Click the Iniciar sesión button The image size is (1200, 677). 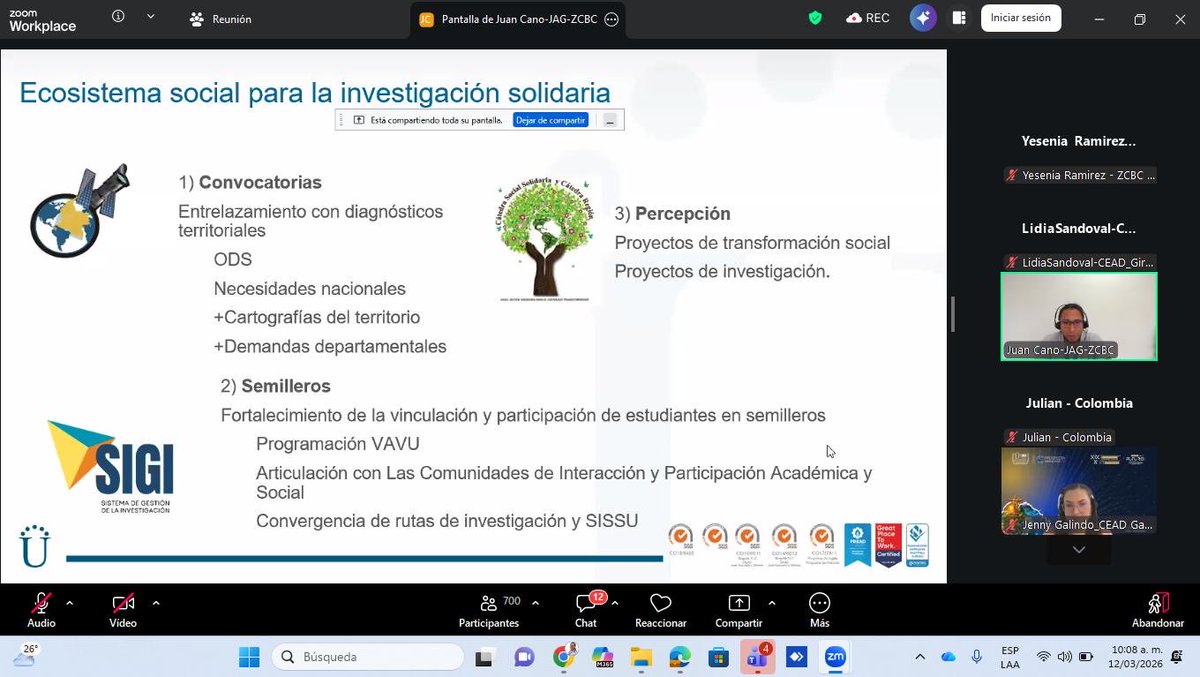[x=1021, y=17]
